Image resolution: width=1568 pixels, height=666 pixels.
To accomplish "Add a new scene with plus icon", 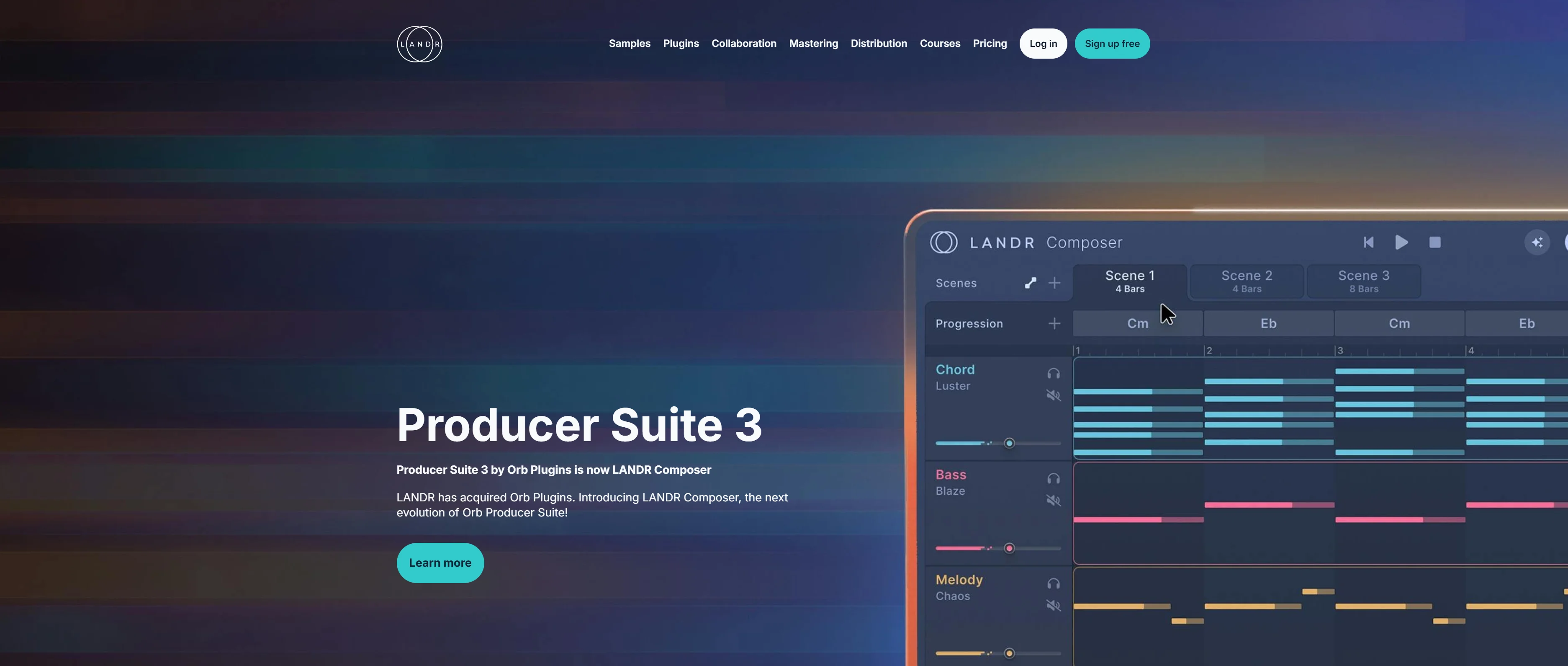I will point(1054,283).
